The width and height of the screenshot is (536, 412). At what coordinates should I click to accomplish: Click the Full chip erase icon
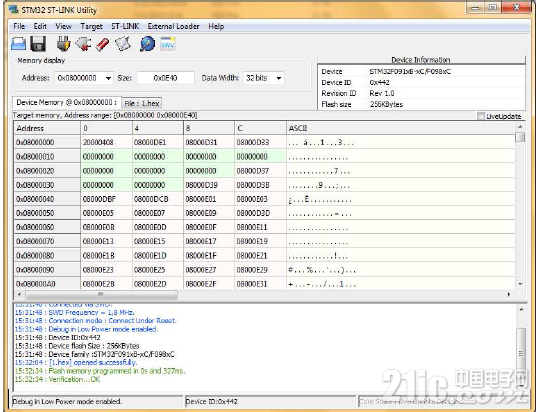tap(103, 44)
